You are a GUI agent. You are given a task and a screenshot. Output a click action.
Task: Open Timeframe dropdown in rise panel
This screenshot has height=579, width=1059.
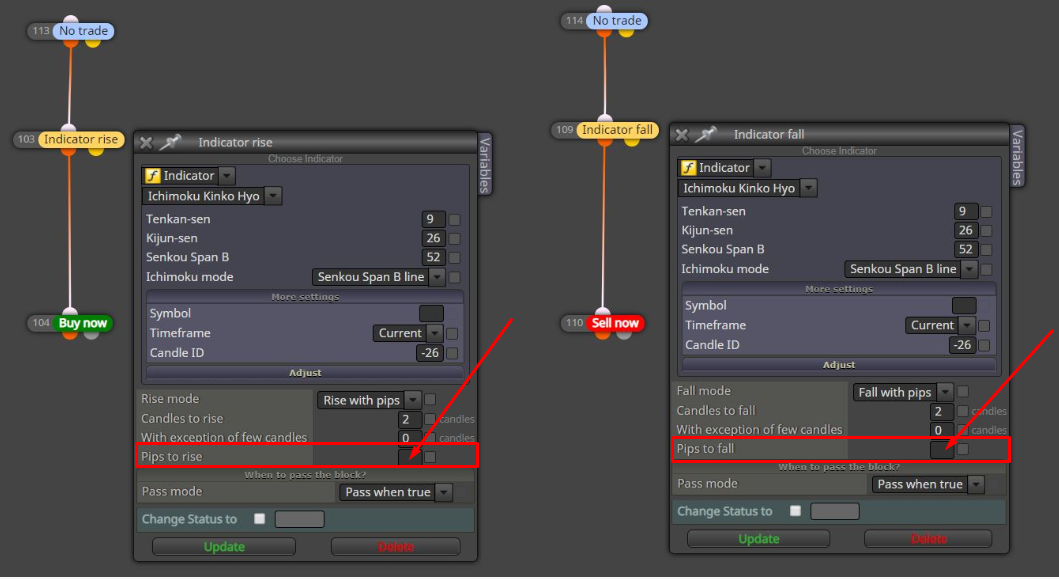coord(435,333)
